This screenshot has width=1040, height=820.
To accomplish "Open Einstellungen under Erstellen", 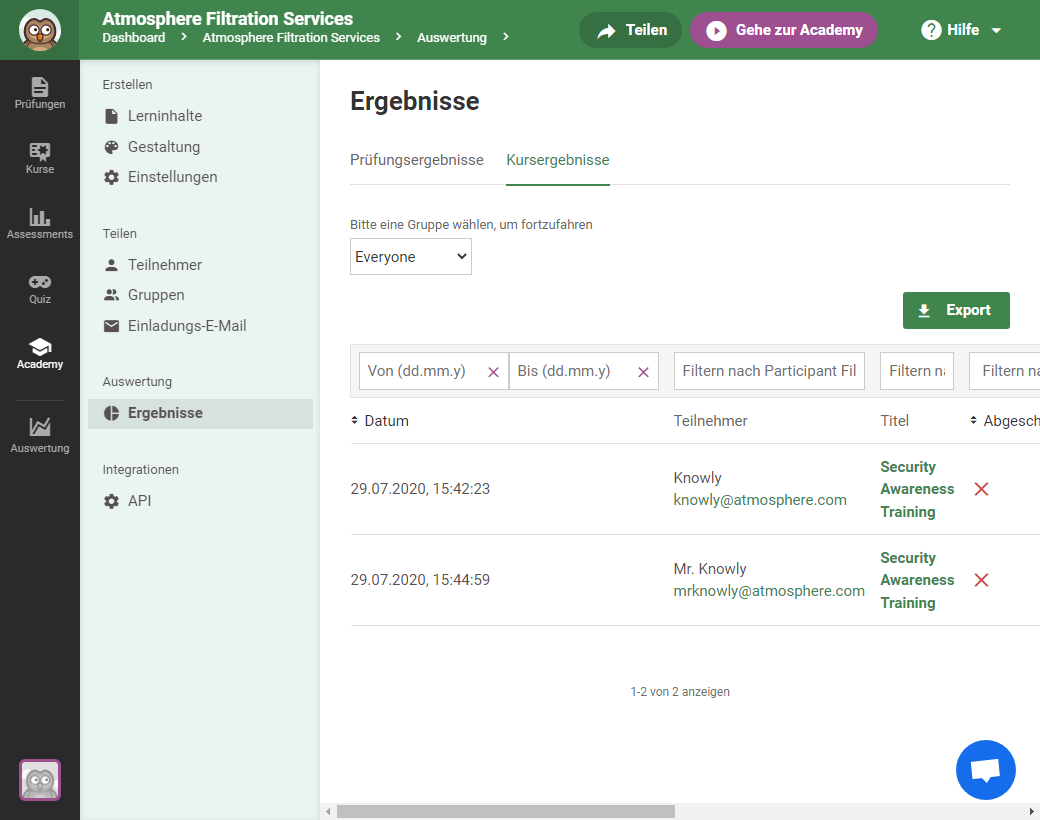I will point(161,177).
